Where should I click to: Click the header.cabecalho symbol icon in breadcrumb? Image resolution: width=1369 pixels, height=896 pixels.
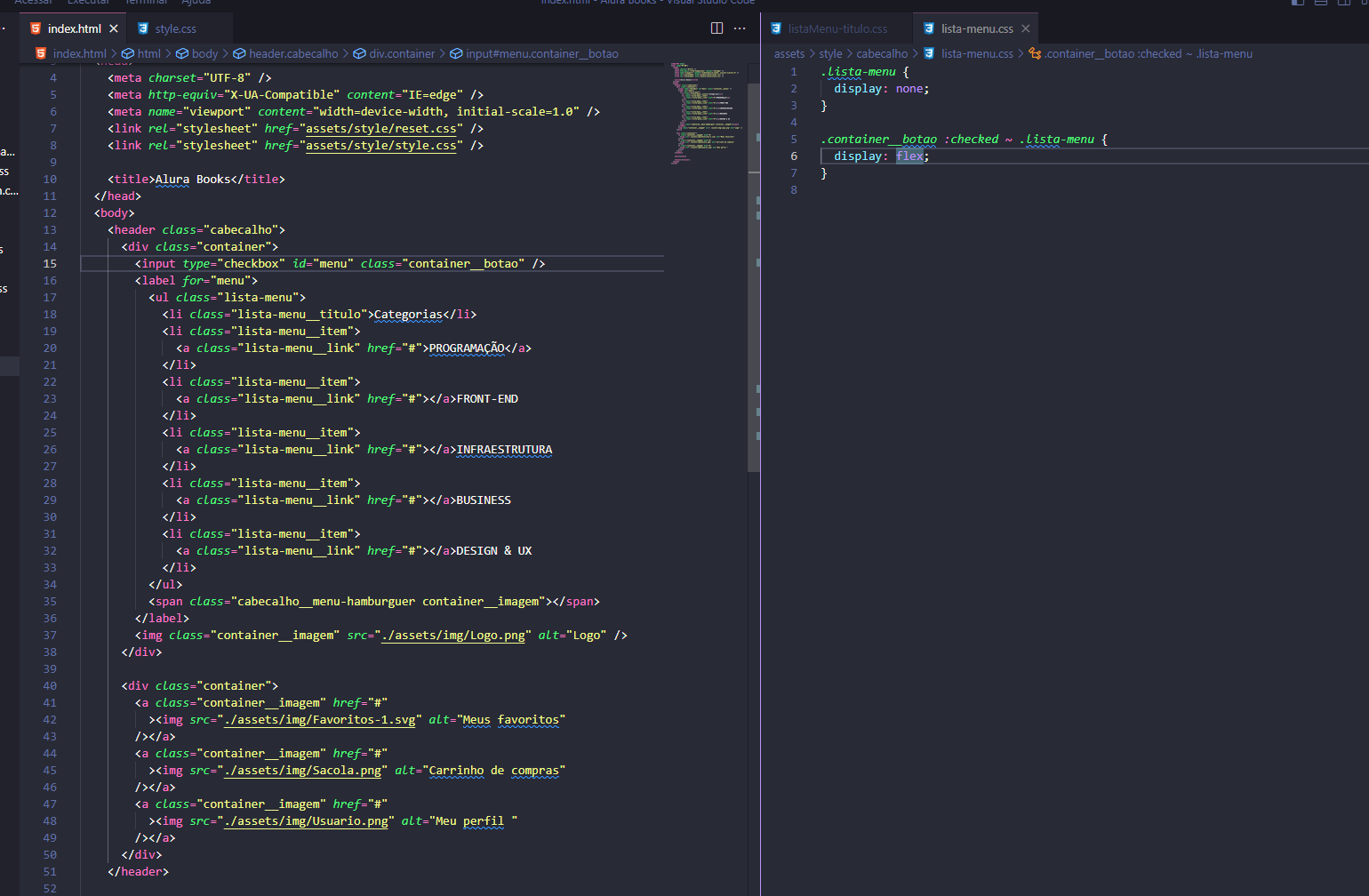tap(239, 53)
